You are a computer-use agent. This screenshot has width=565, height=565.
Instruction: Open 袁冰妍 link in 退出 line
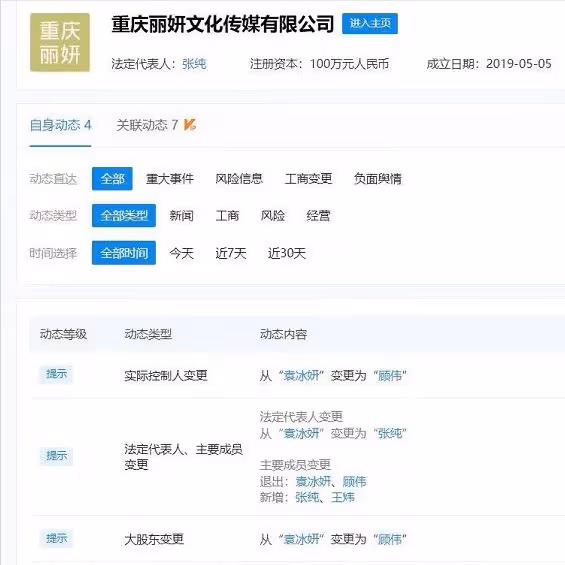point(313,481)
